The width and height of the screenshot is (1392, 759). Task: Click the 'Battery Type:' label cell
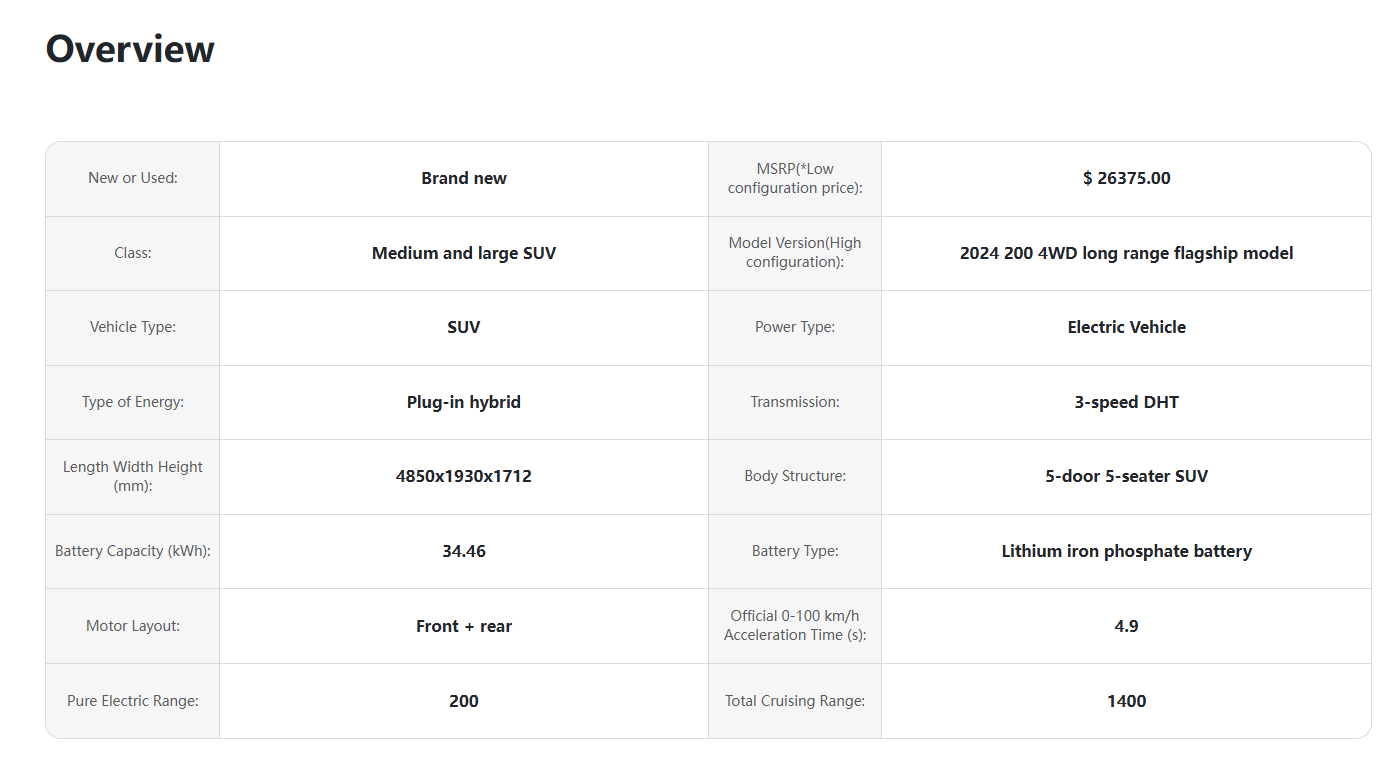795,551
